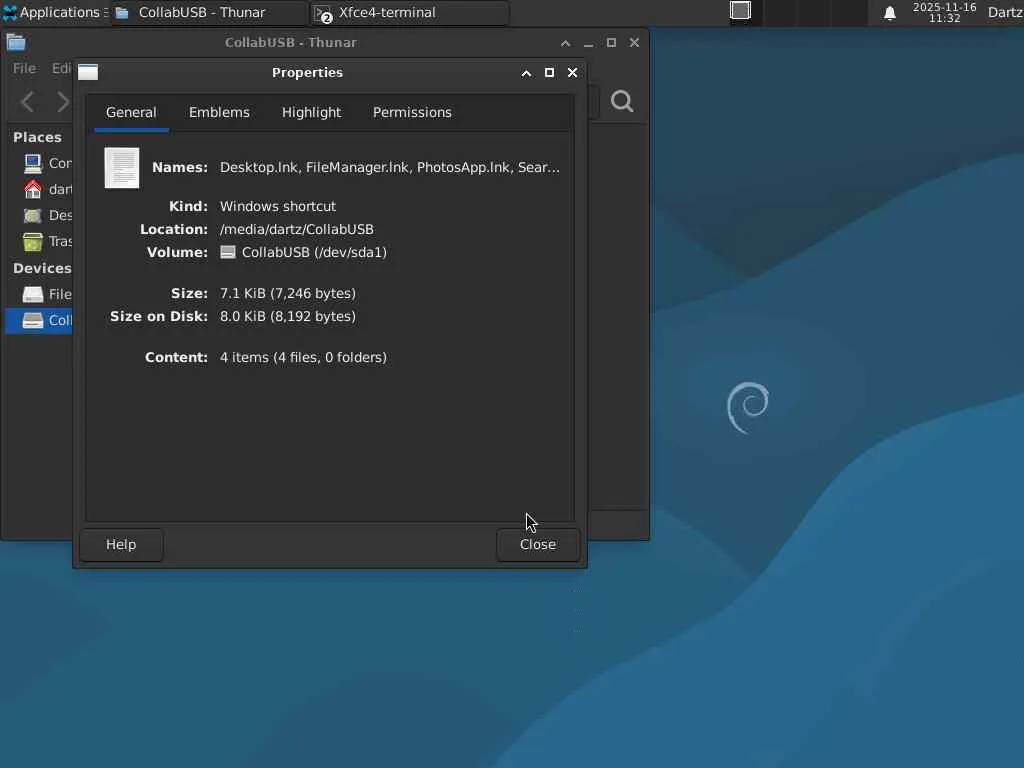Roll up the Properties window with the arrow
Screen dimensions: 1024x768
(x=526, y=73)
